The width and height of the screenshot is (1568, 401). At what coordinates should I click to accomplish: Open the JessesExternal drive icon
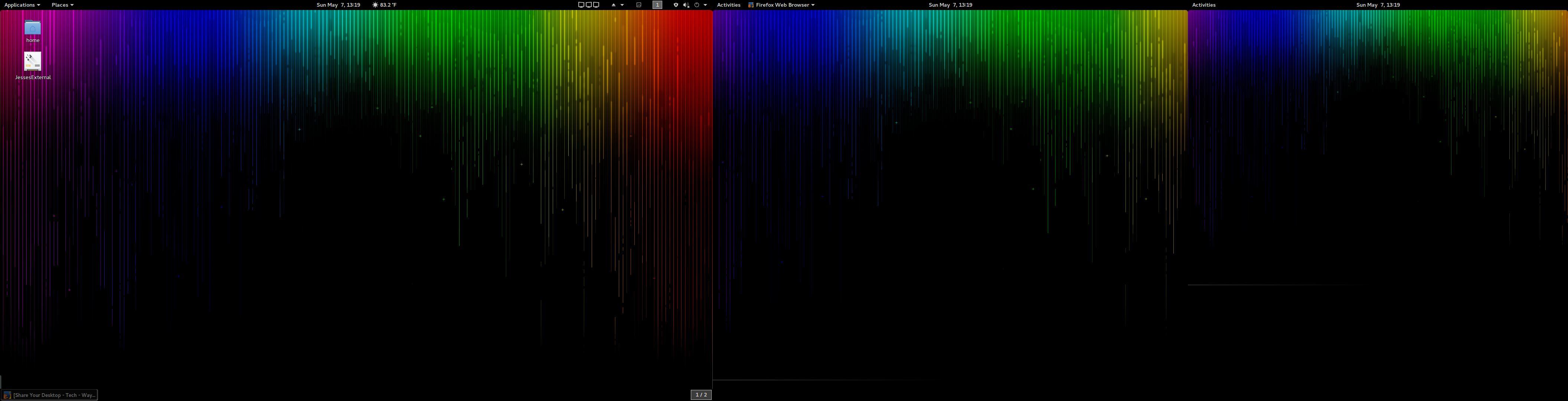click(32, 62)
